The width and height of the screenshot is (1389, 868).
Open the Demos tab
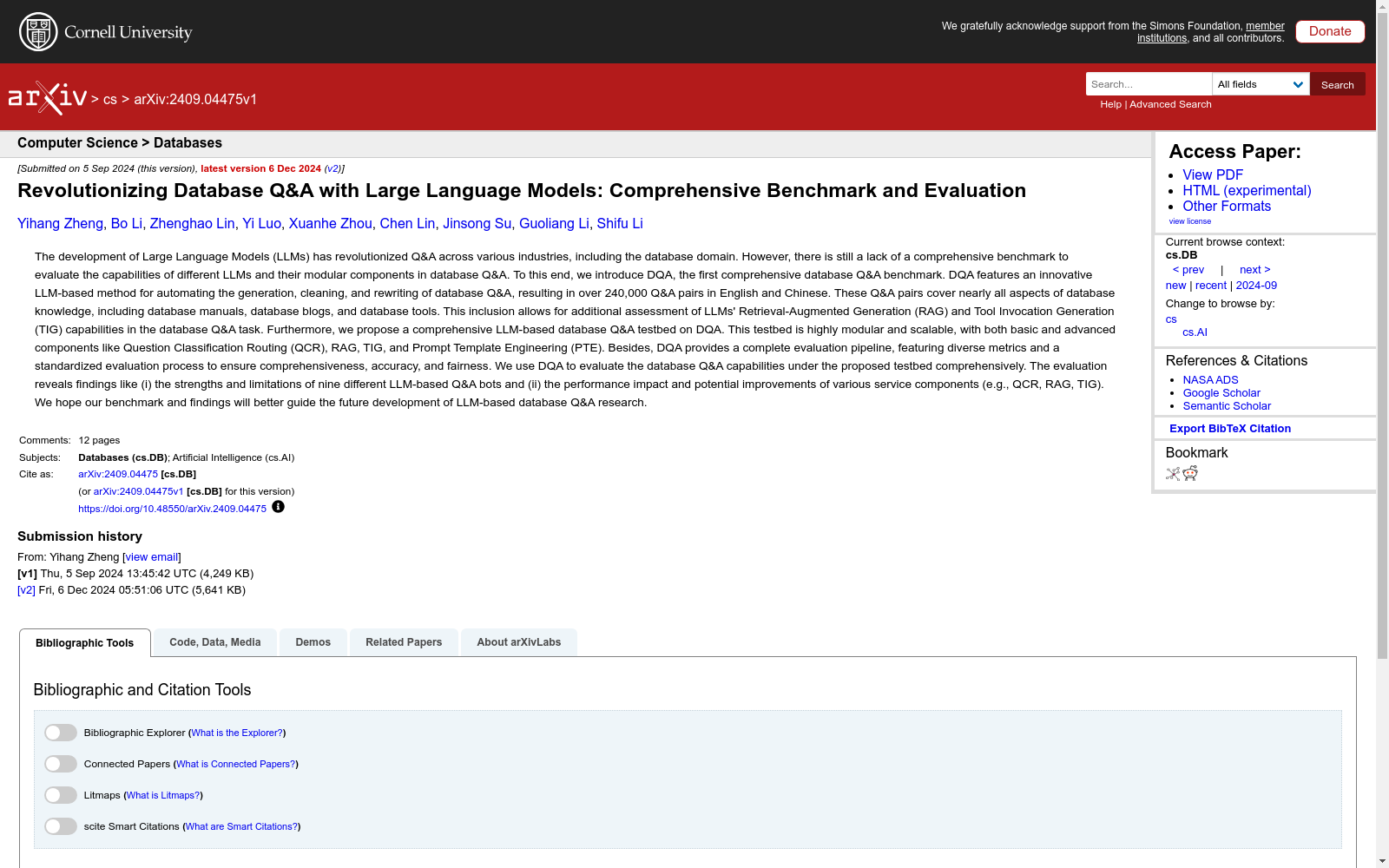pyautogui.click(x=313, y=642)
